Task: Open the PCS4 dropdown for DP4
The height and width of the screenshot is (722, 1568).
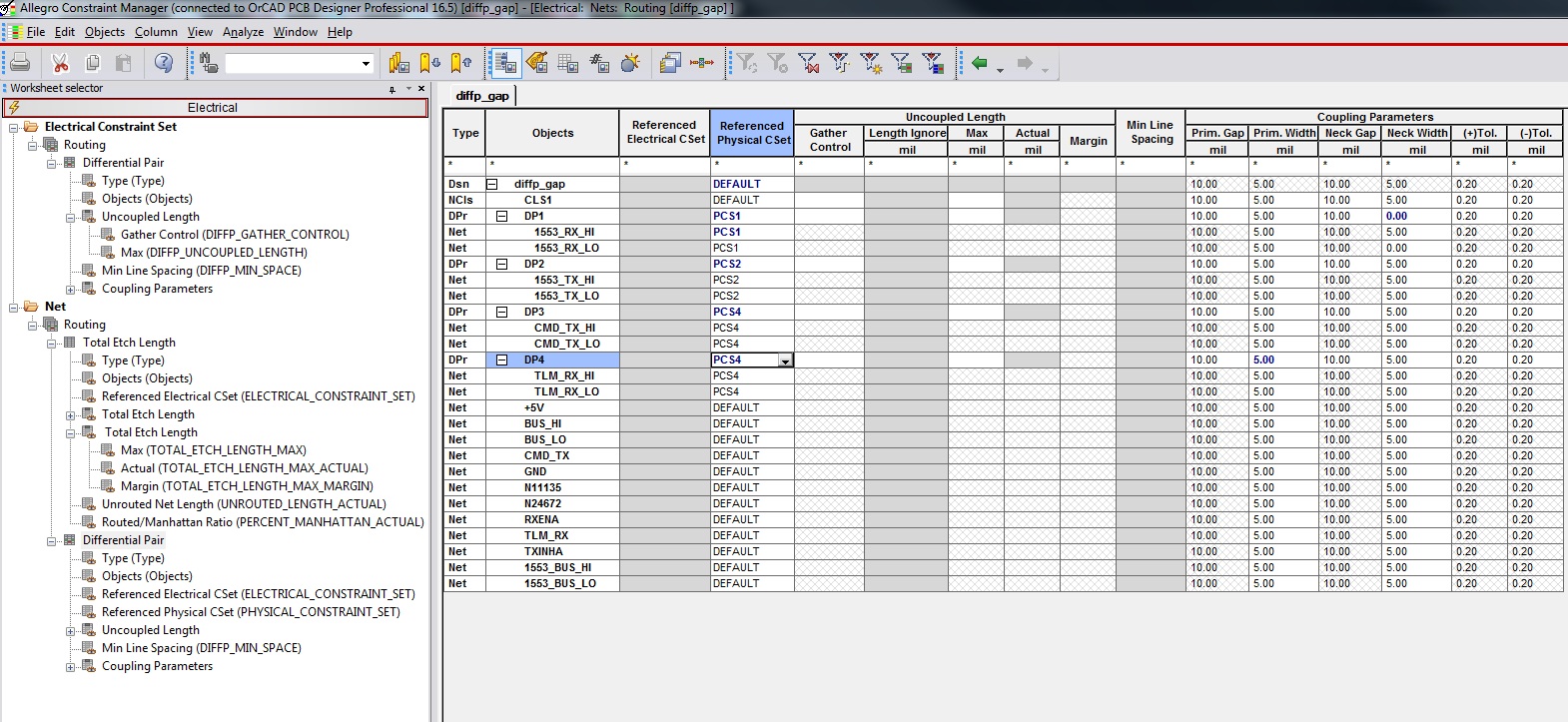Action: (x=785, y=361)
